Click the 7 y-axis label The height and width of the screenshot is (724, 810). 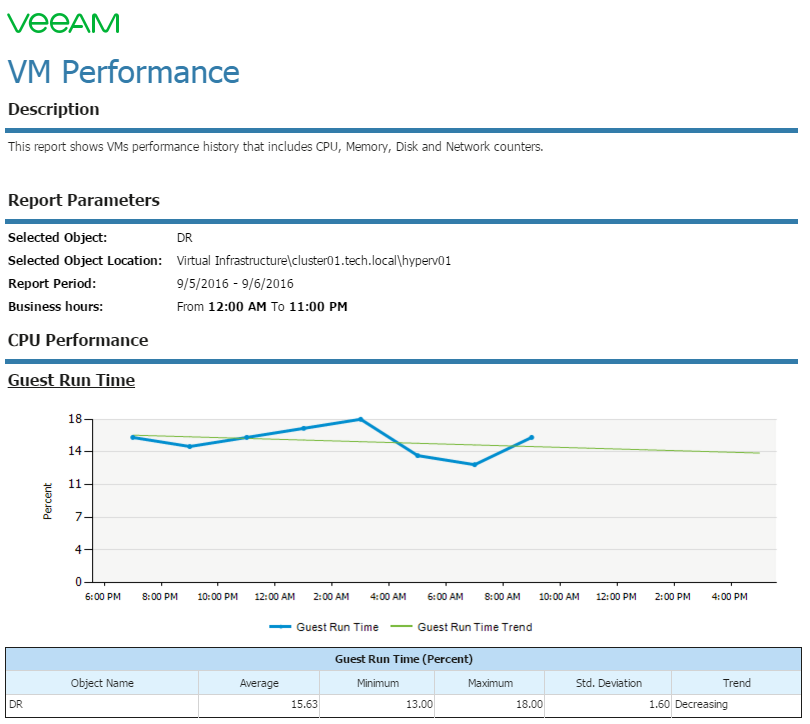tap(79, 517)
